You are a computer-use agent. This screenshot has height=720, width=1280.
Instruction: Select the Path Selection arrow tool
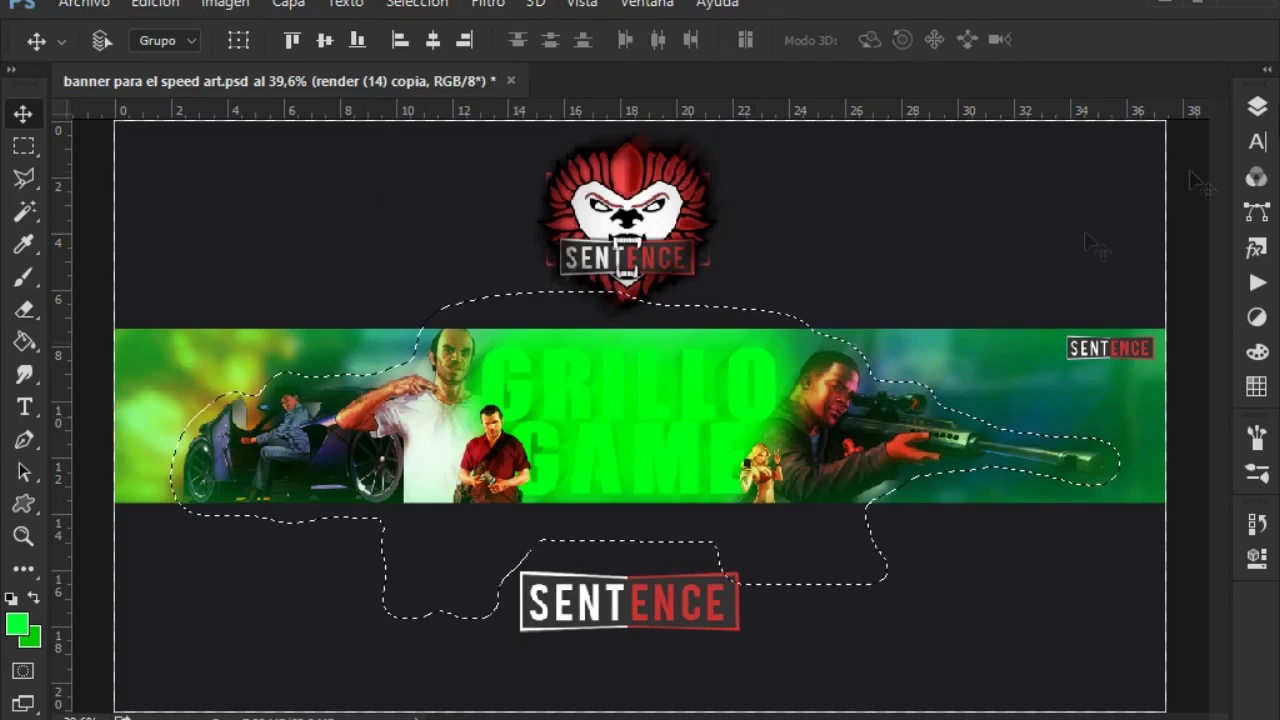click(23, 472)
